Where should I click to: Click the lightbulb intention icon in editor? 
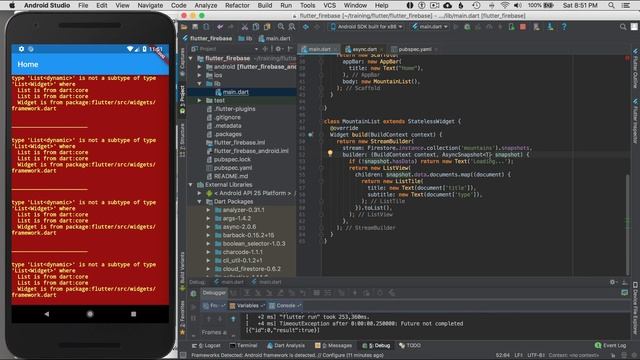point(330,153)
